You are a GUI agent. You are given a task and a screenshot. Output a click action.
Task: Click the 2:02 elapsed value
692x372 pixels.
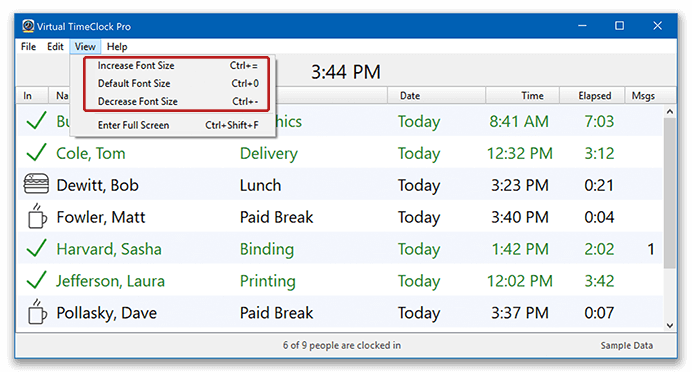(x=599, y=249)
